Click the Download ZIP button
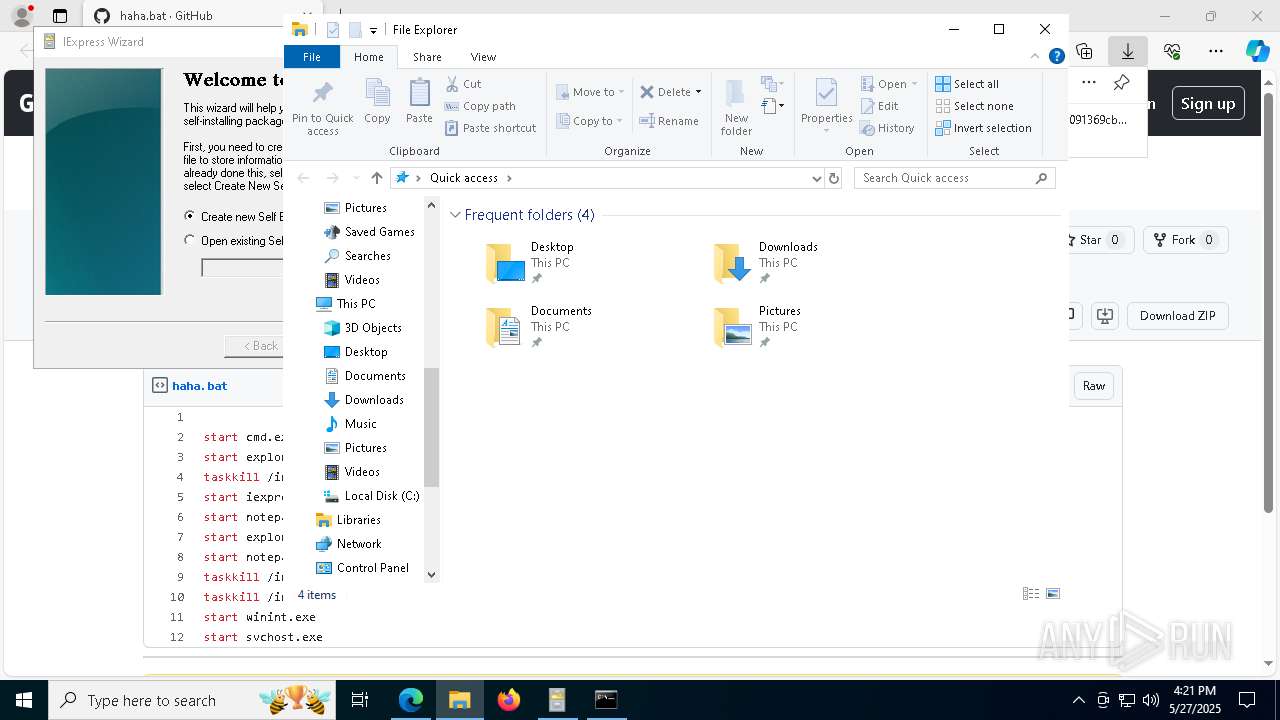 [1177, 316]
